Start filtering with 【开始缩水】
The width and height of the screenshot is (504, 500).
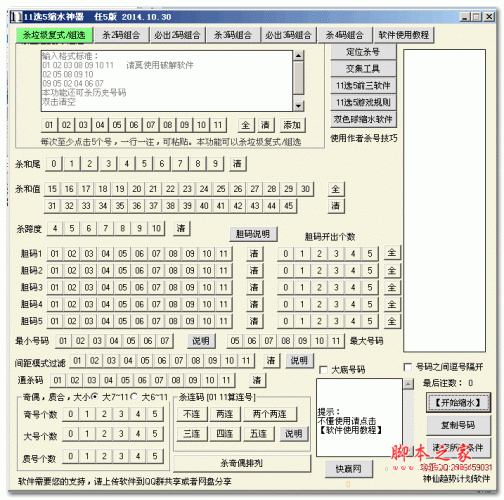(458, 402)
